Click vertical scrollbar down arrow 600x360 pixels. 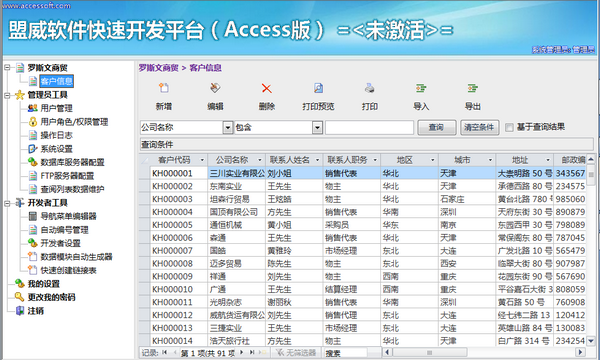pos(591,340)
